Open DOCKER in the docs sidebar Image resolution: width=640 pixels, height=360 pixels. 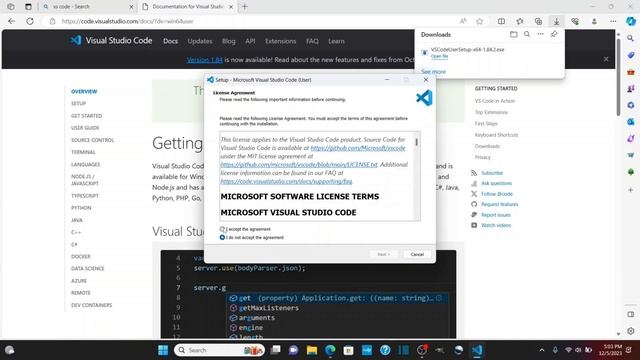pos(81,257)
